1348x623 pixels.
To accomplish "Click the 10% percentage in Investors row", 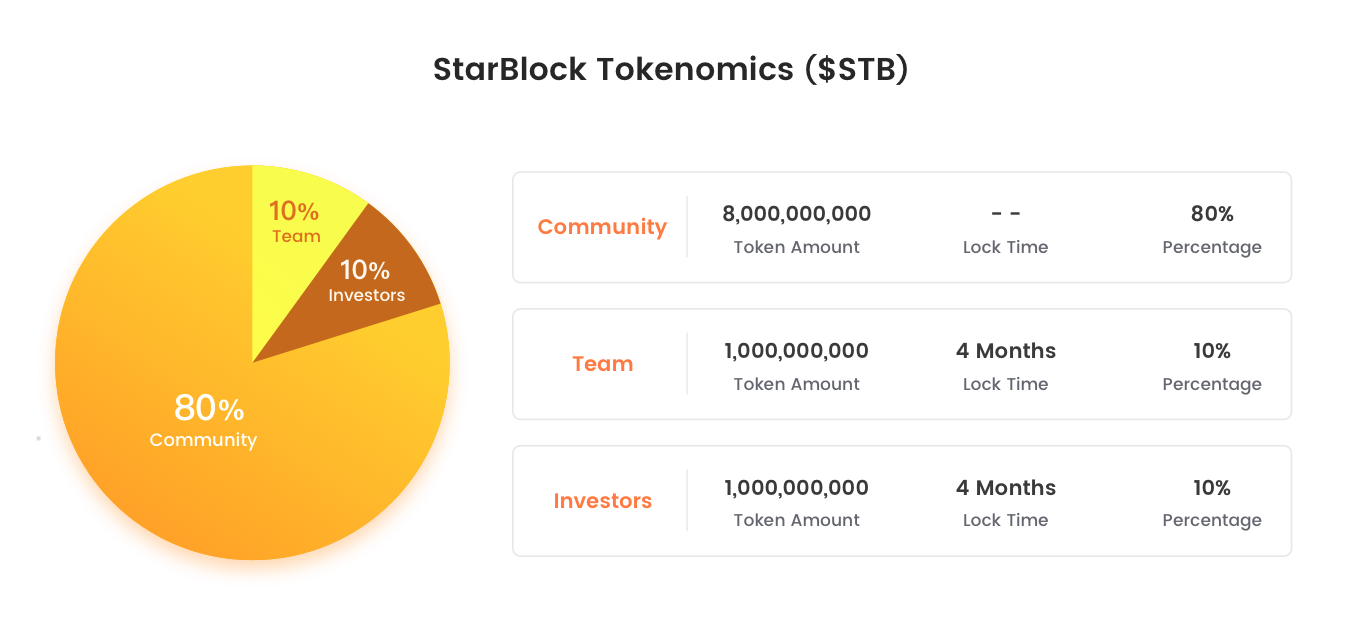I will click(x=1212, y=488).
